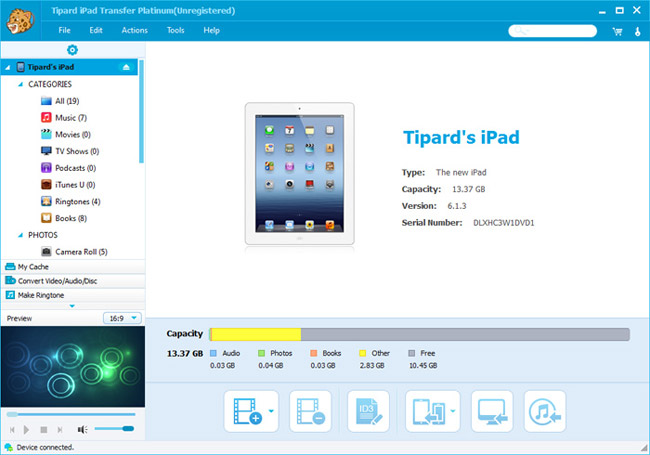Open the TV Shows (0) category
The height and width of the screenshot is (455, 650).
point(70,151)
